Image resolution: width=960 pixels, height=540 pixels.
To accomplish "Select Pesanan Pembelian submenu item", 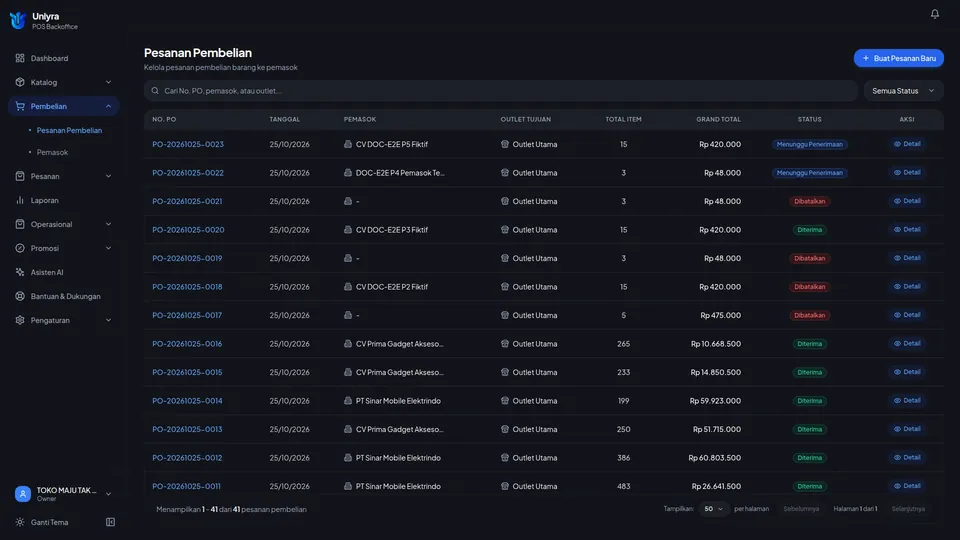I will click(69, 130).
